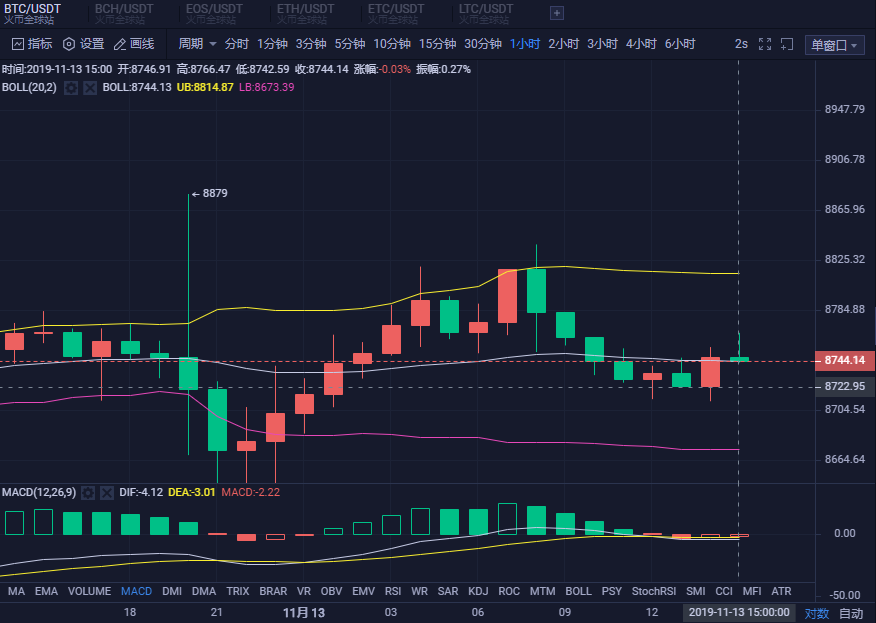This screenshot has height=623, width=876.
Task: Hide MACD panel using its X toggle
Action: [108, 492]
